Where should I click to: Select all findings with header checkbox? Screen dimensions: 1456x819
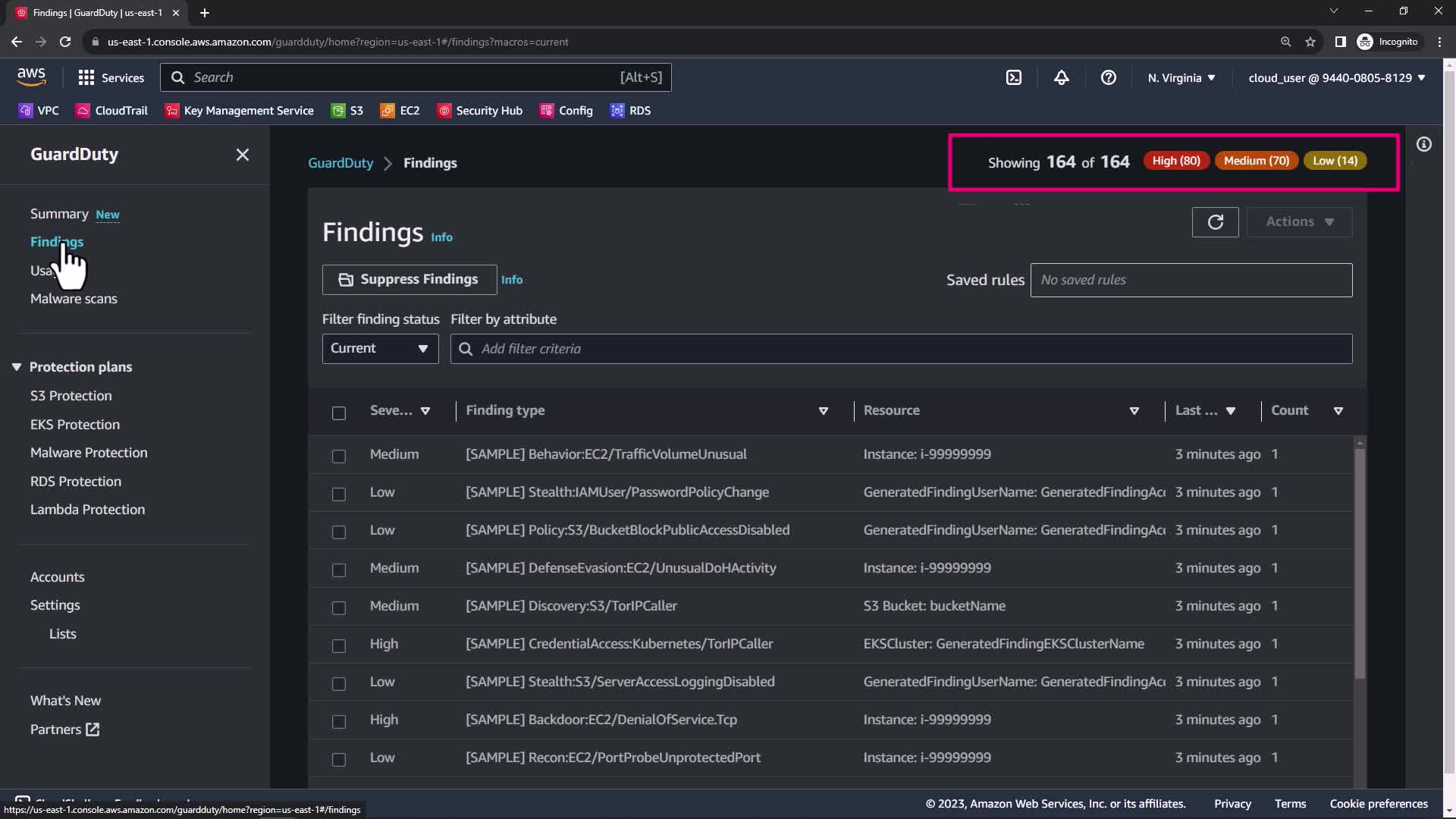tap(339, 413)
